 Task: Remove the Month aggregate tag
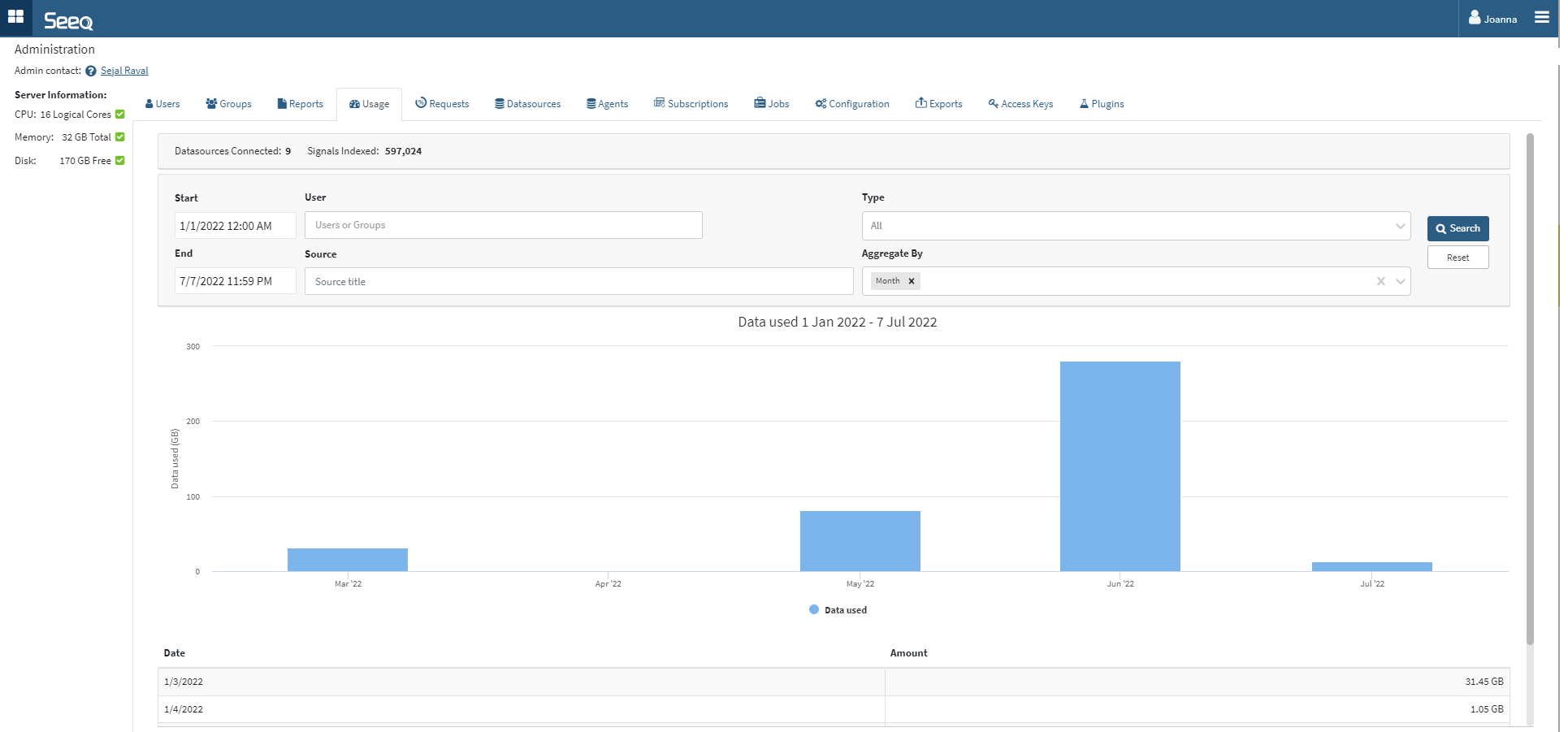coord(912,281)
